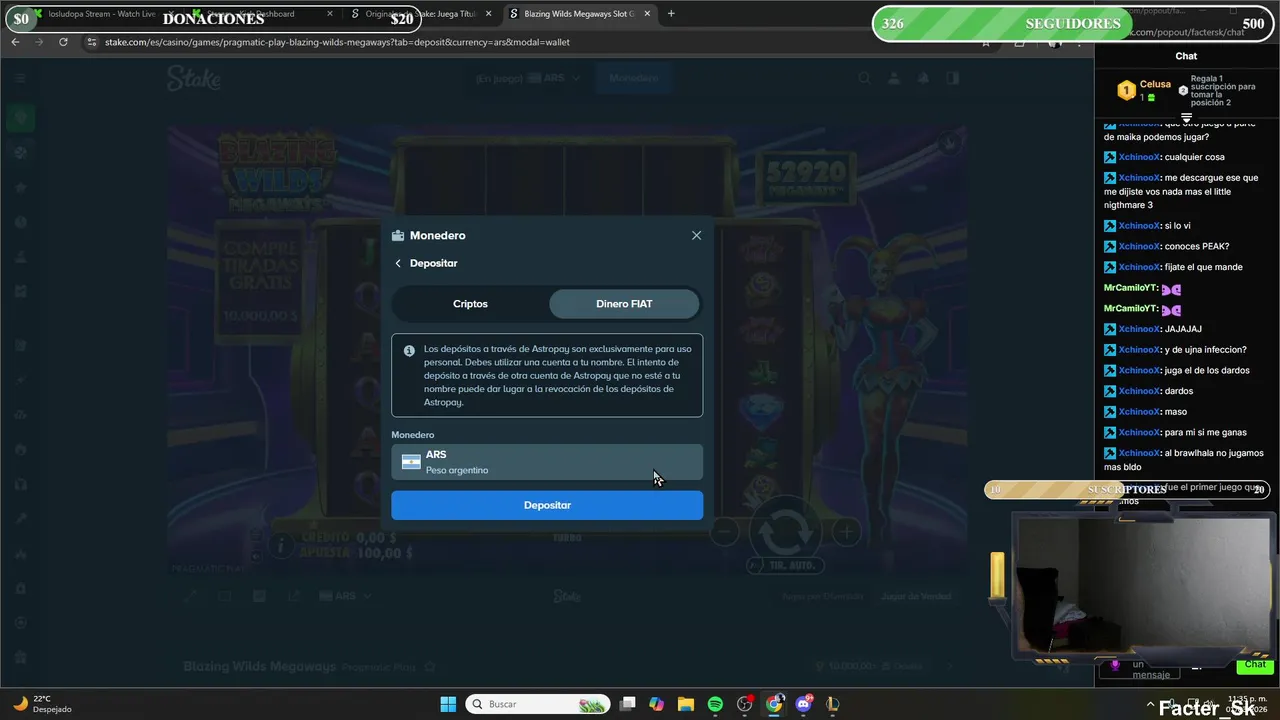
Task: Click the blue Depositar button
Action: point(547,505)
